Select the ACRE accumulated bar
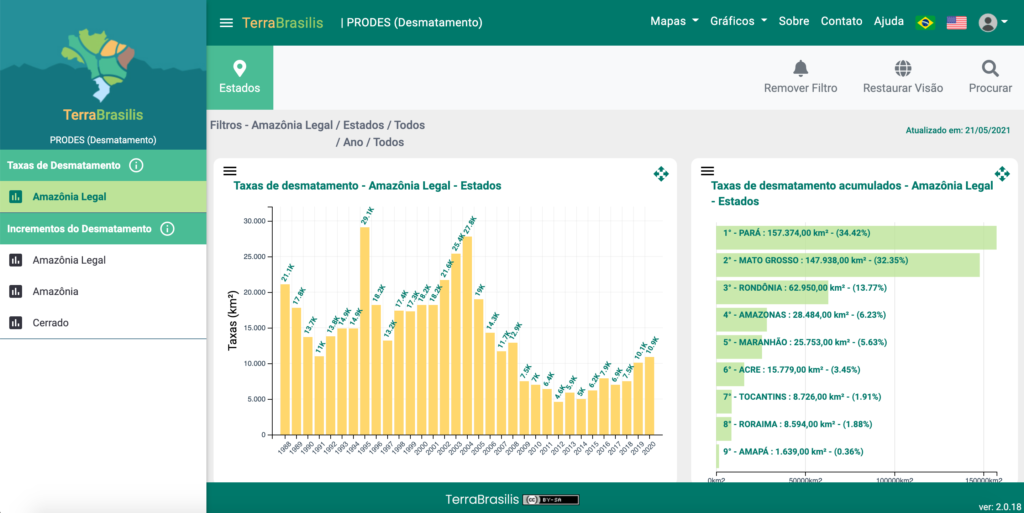1024x513 pixels. 730,375
